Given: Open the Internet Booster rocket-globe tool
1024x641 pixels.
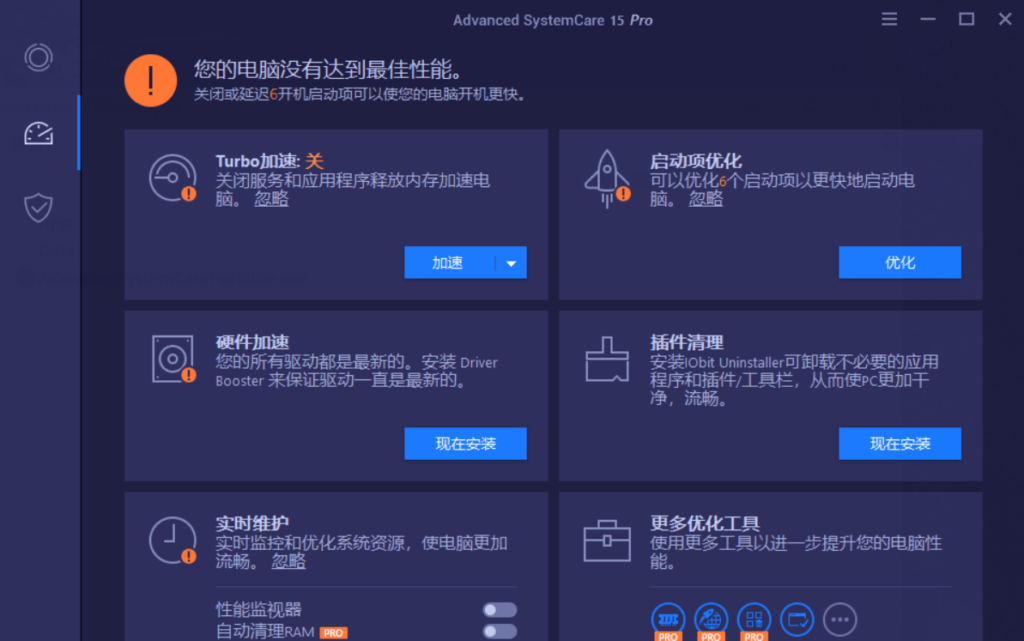Looking at the screenshot, I should (711, 620).
